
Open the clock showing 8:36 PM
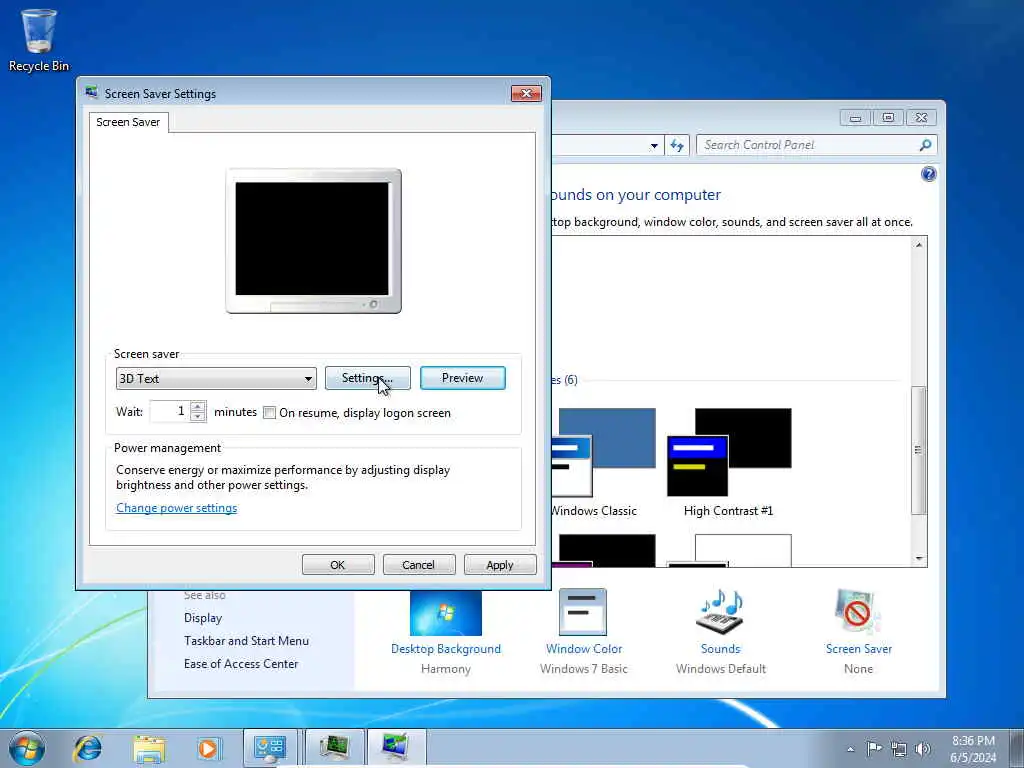coord(973,749)
